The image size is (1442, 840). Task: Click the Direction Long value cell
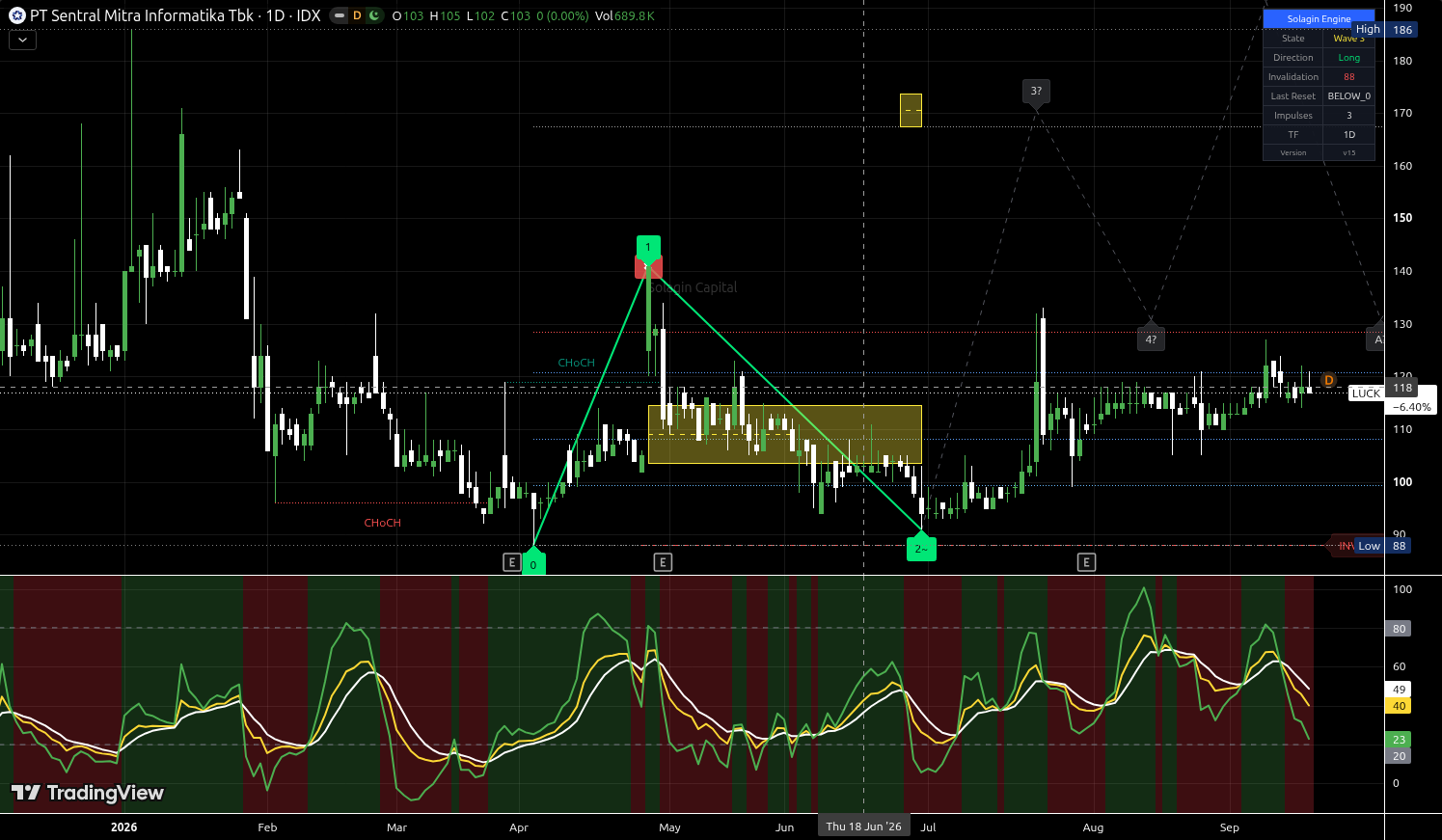(1348, 58)
